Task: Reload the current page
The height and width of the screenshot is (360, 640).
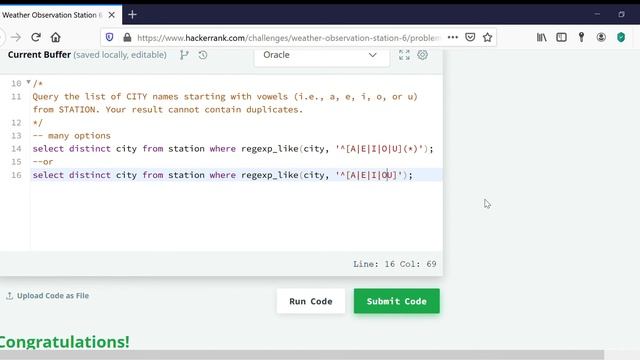Action: click(x=36, y=38)
